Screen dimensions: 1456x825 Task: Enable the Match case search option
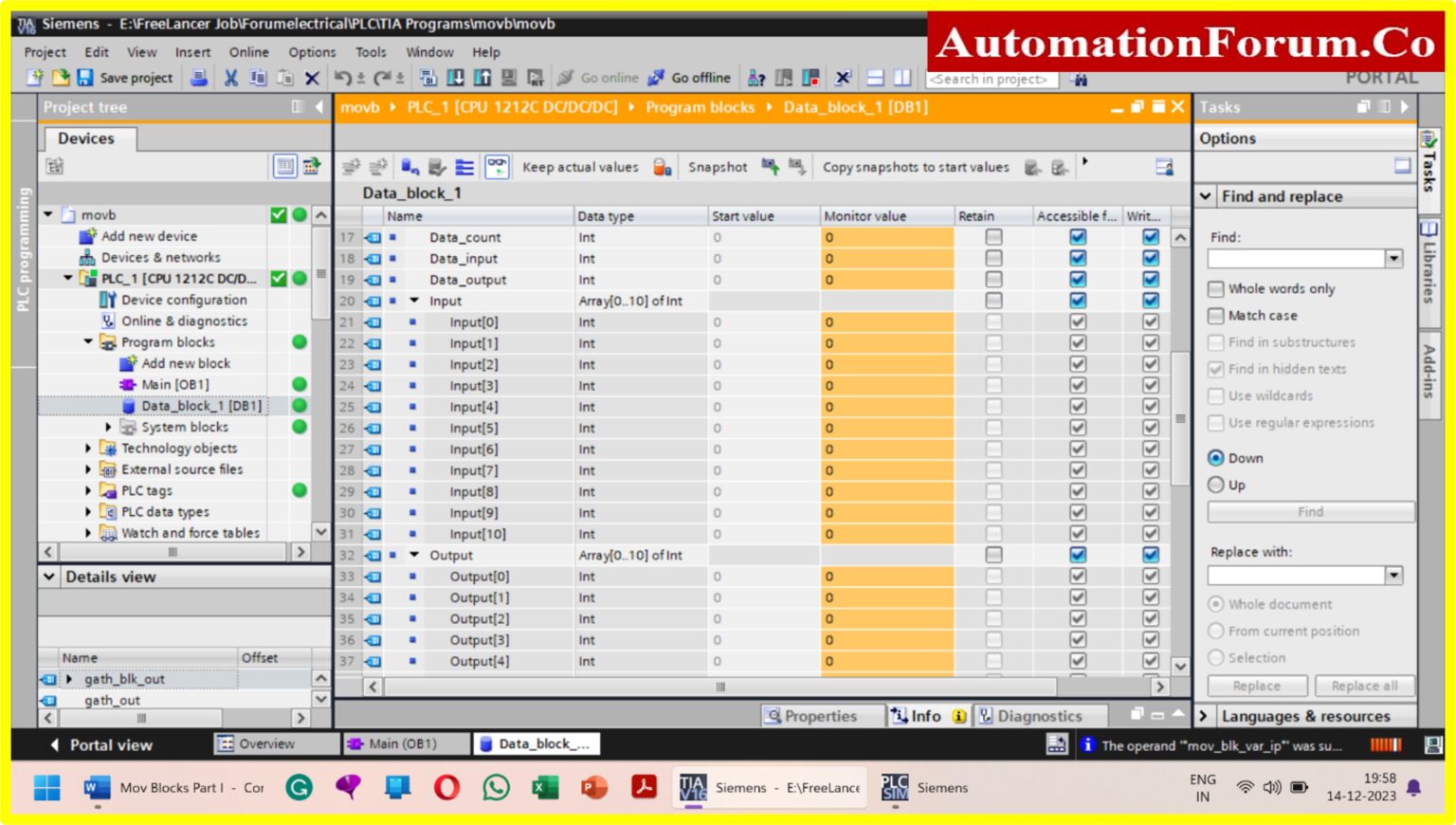coord(1217,315)
